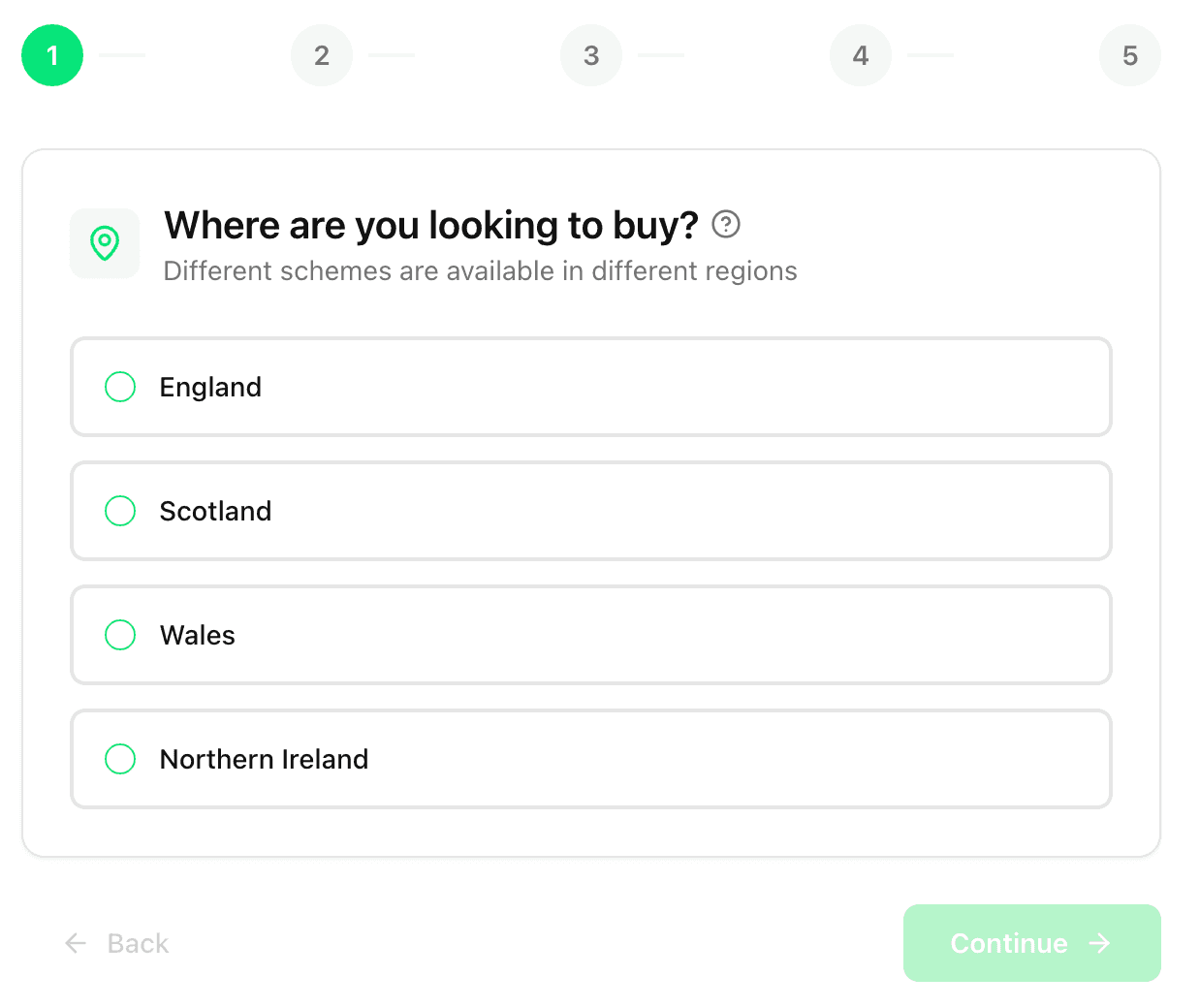Click the green location pin icon

click(x=105, y=243)
